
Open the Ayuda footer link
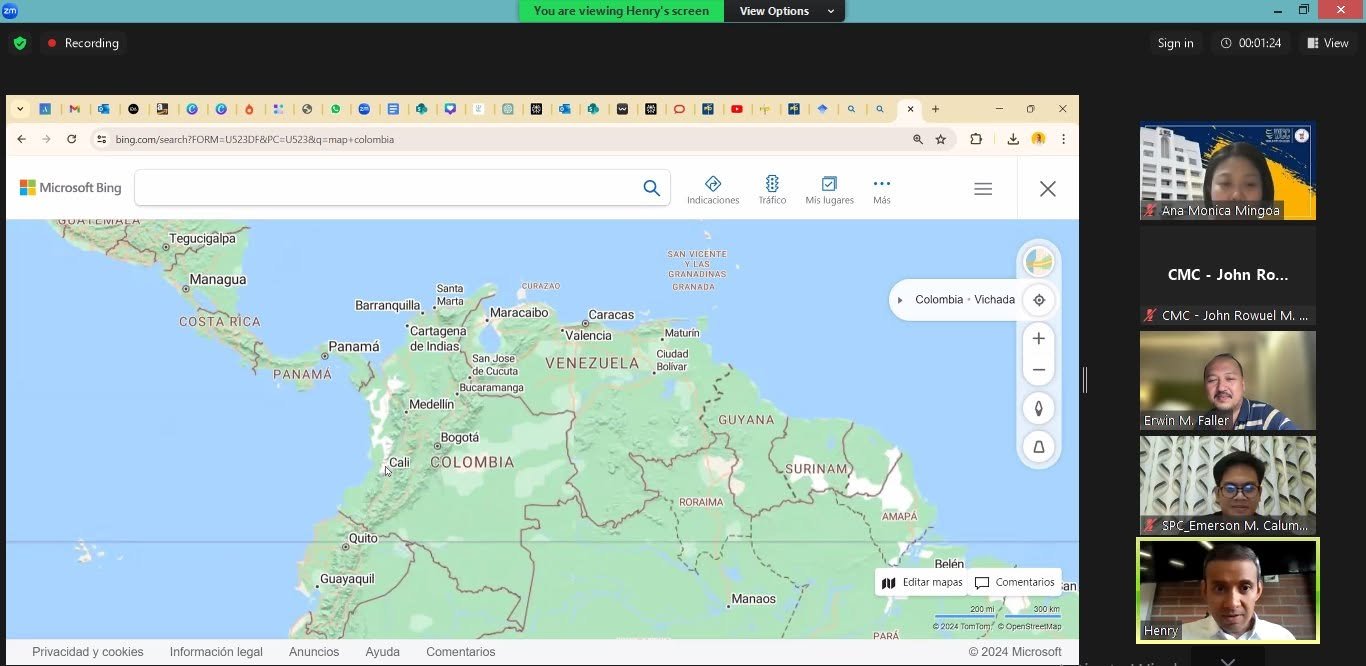click(383, 652)
